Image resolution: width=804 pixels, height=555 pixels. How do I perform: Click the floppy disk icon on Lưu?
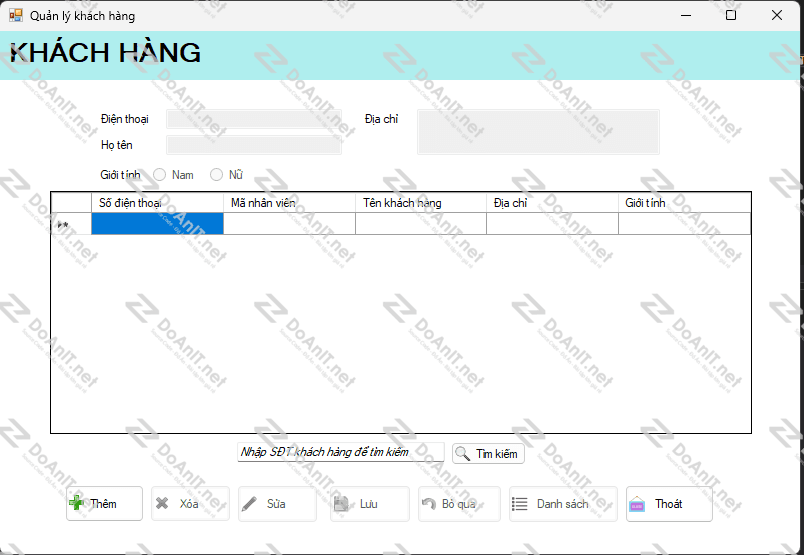coord(341,504)
